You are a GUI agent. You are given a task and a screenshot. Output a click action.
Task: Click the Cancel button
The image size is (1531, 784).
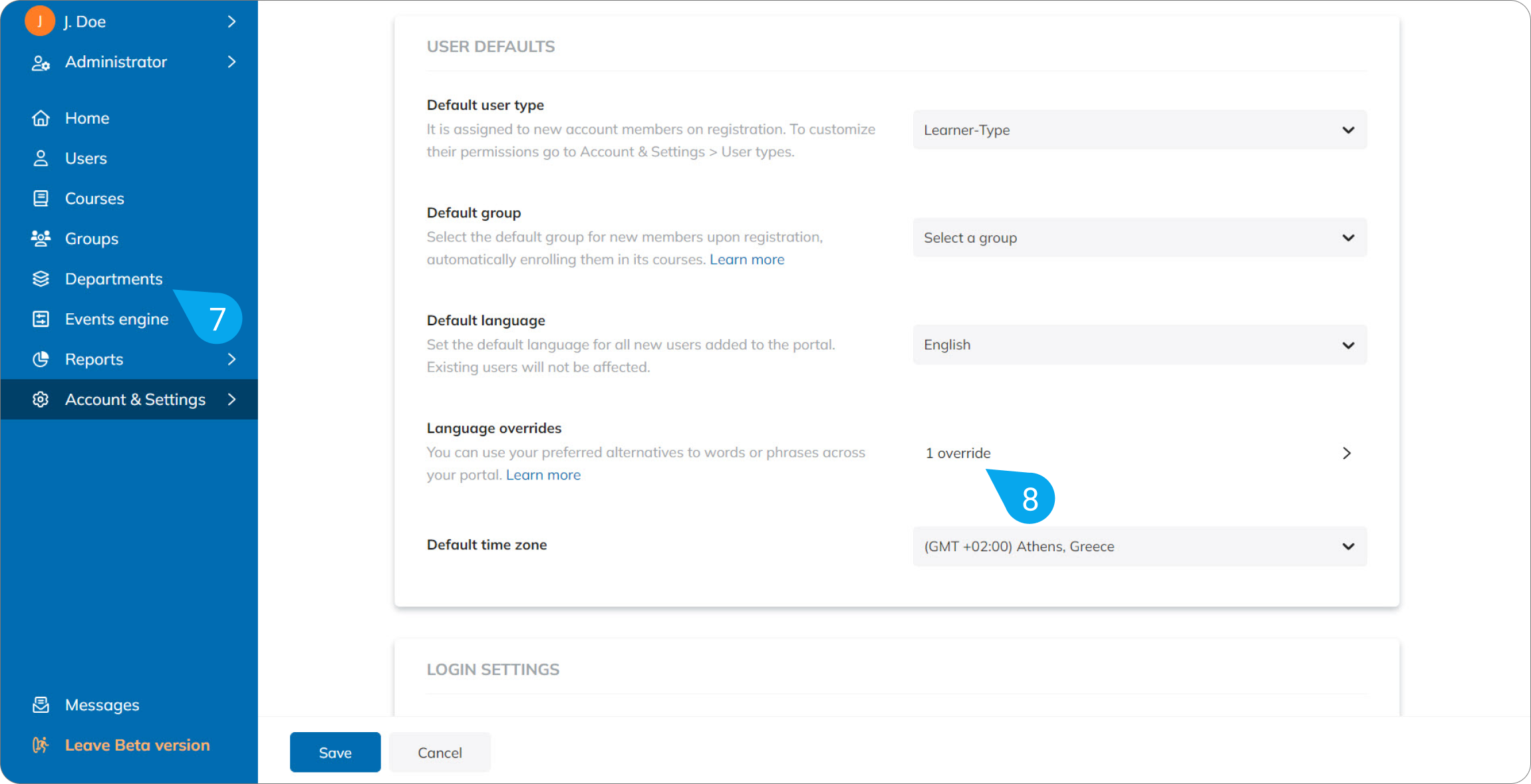click(x=440, y=752)
